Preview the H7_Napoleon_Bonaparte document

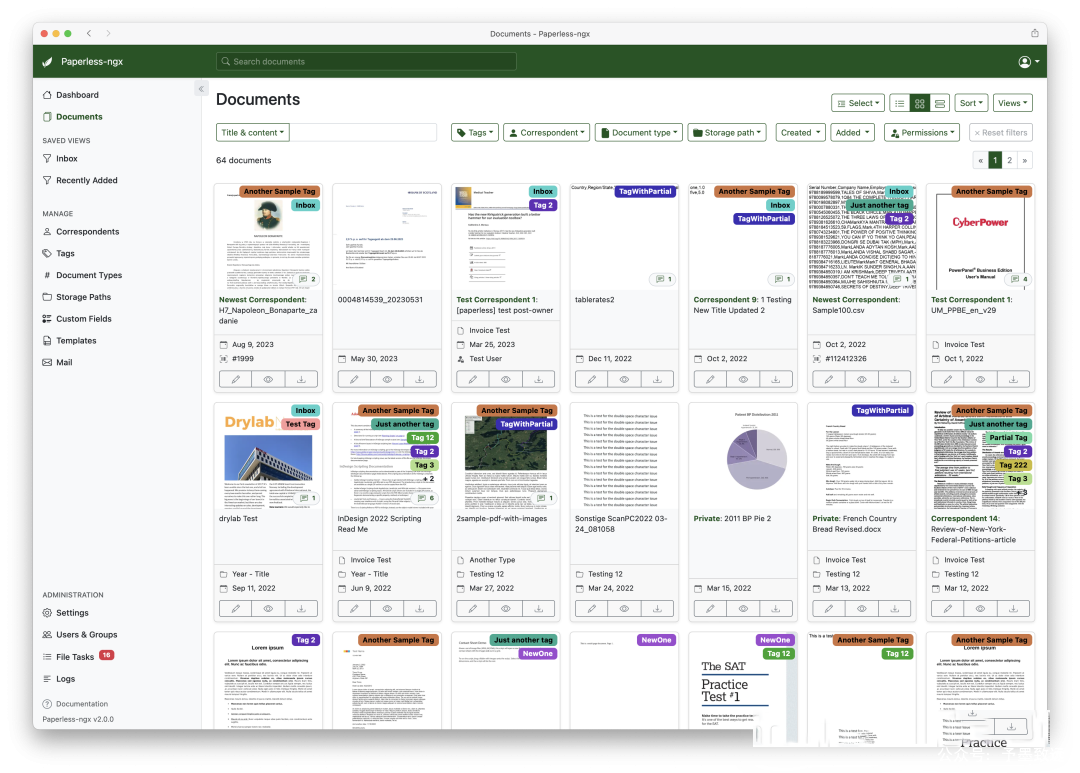click(x=269, y=380)
